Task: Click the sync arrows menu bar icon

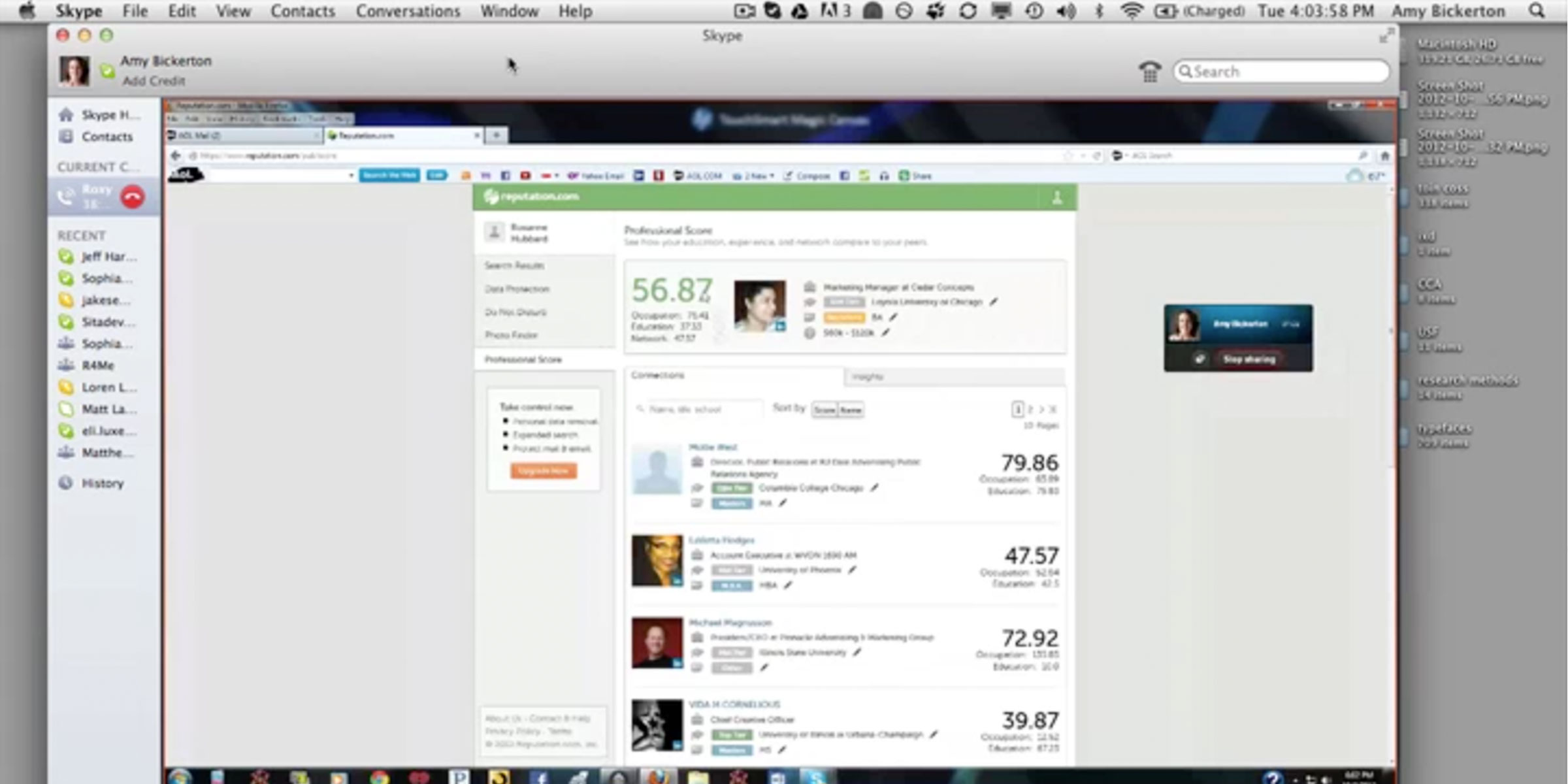Action: pos(968,11)
